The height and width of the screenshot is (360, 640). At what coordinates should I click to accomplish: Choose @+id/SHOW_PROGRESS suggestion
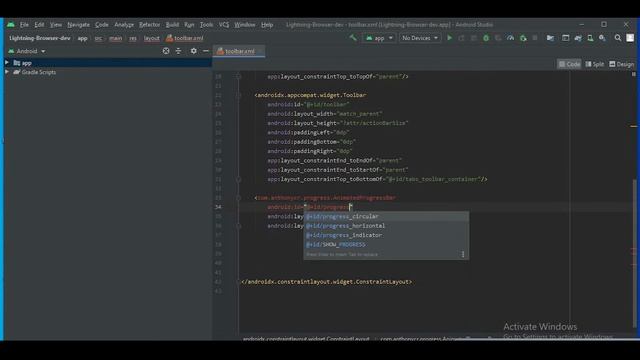(x=386, y=244)
